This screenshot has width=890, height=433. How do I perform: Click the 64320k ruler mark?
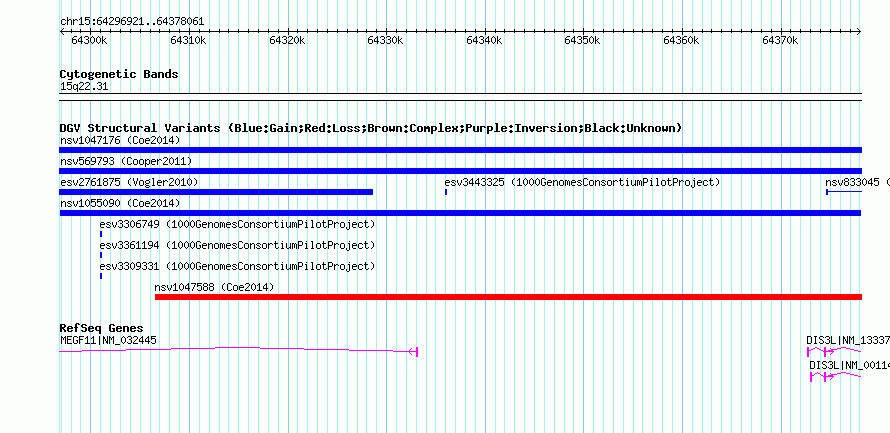(287, 40)
